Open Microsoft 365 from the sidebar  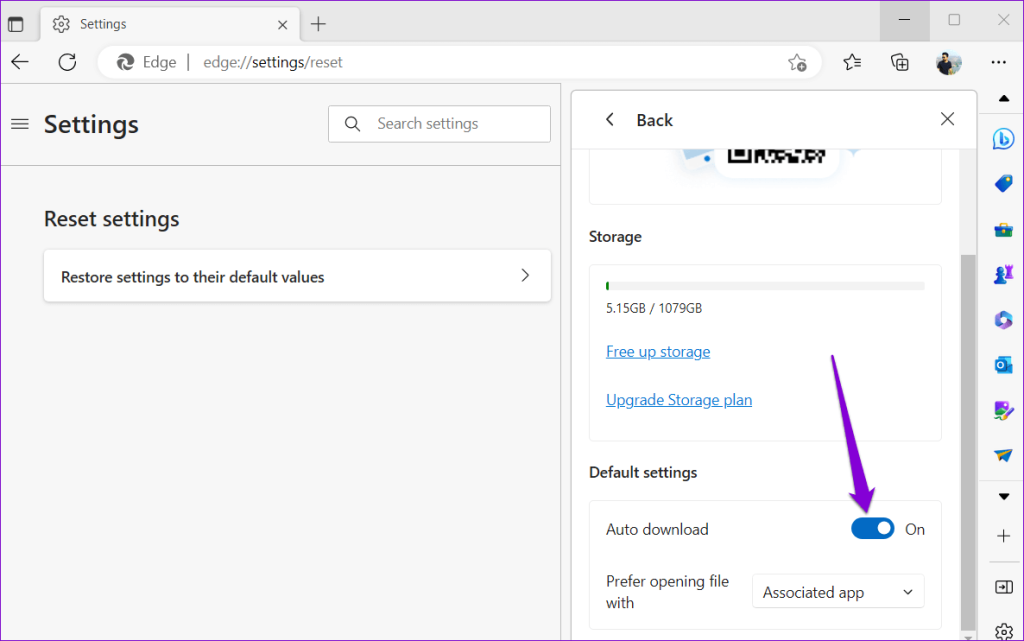click(x=1003, y=319)
